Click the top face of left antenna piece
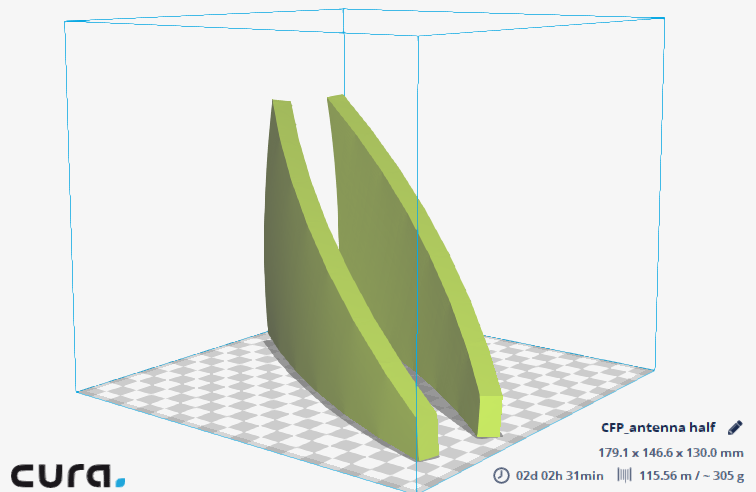 (283, 102)
